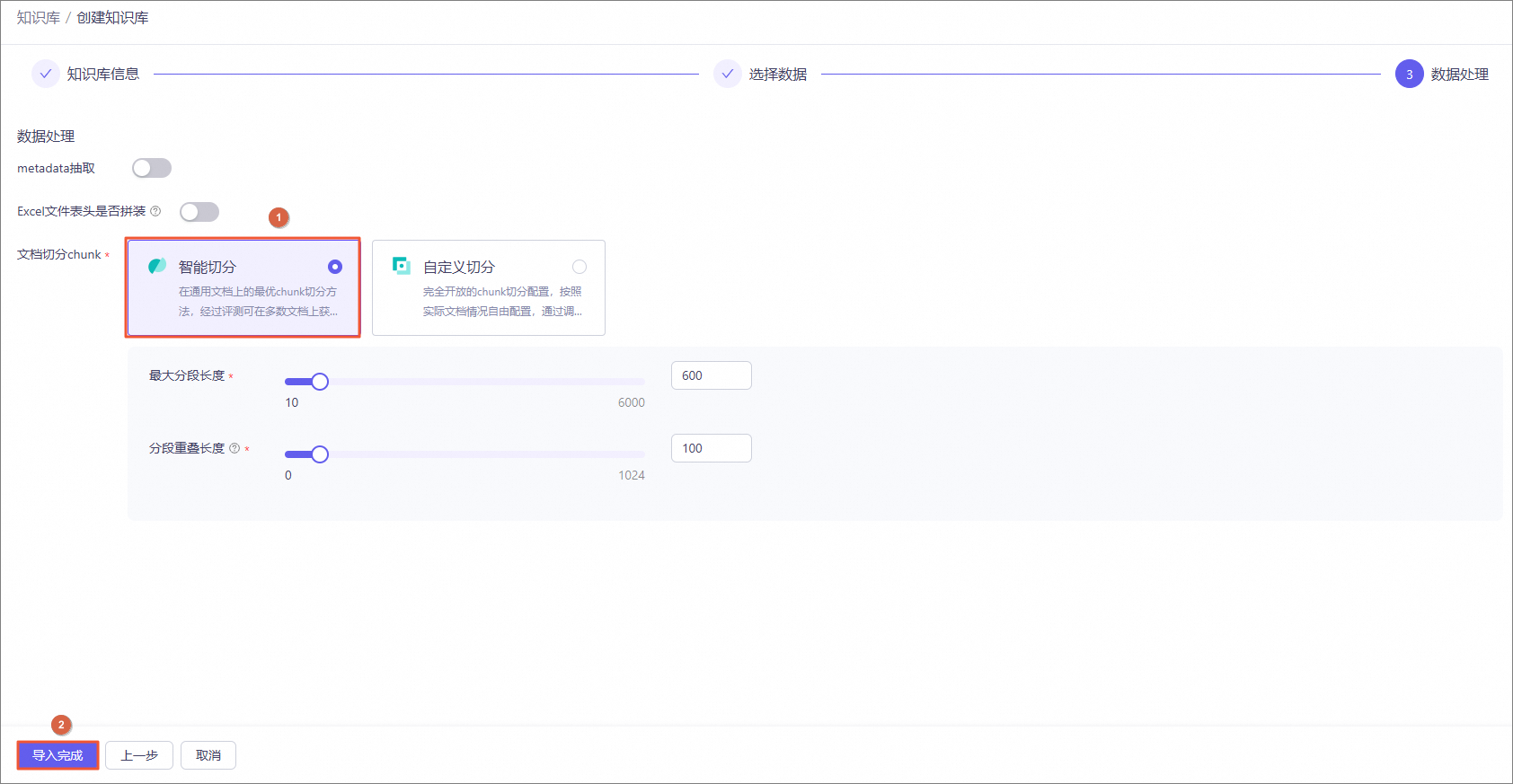Click the 数据处理 section heading
This screenshot has height=784, width=1513.
click(46, 137)
